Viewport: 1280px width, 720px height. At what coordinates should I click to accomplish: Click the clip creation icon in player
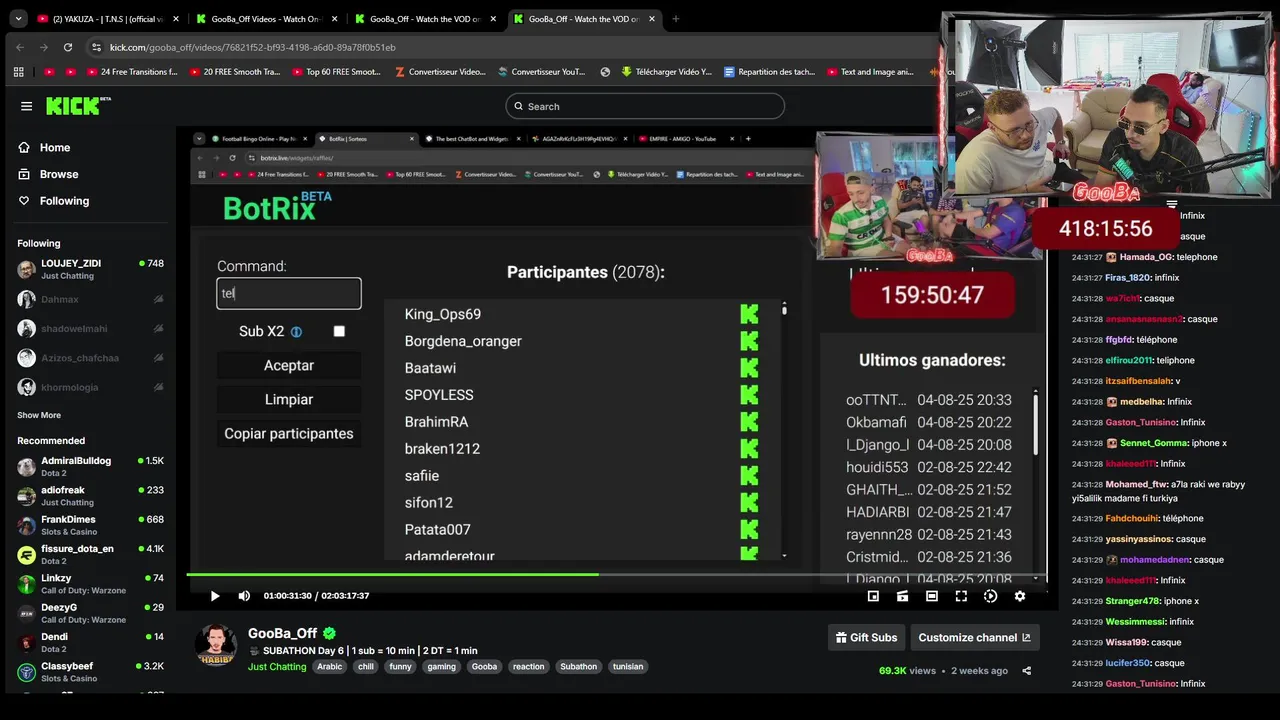902,596
